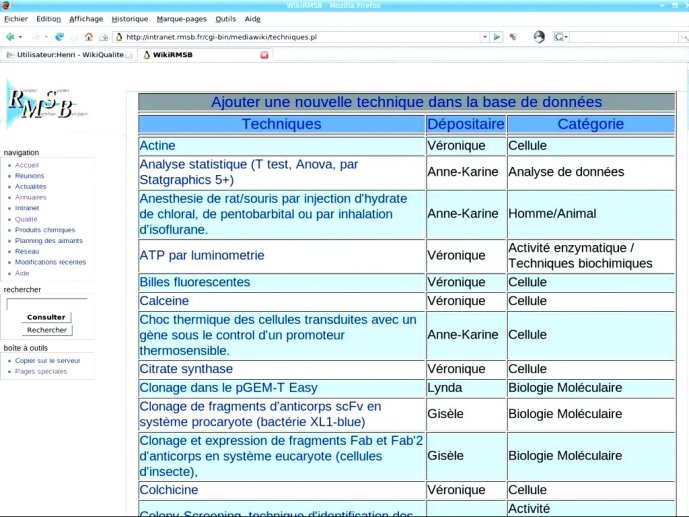The width and height of the screenshot is (689, 517).
Task: Open Pages spéciales link
Action: pyautogui.click(x=41, y=371)
